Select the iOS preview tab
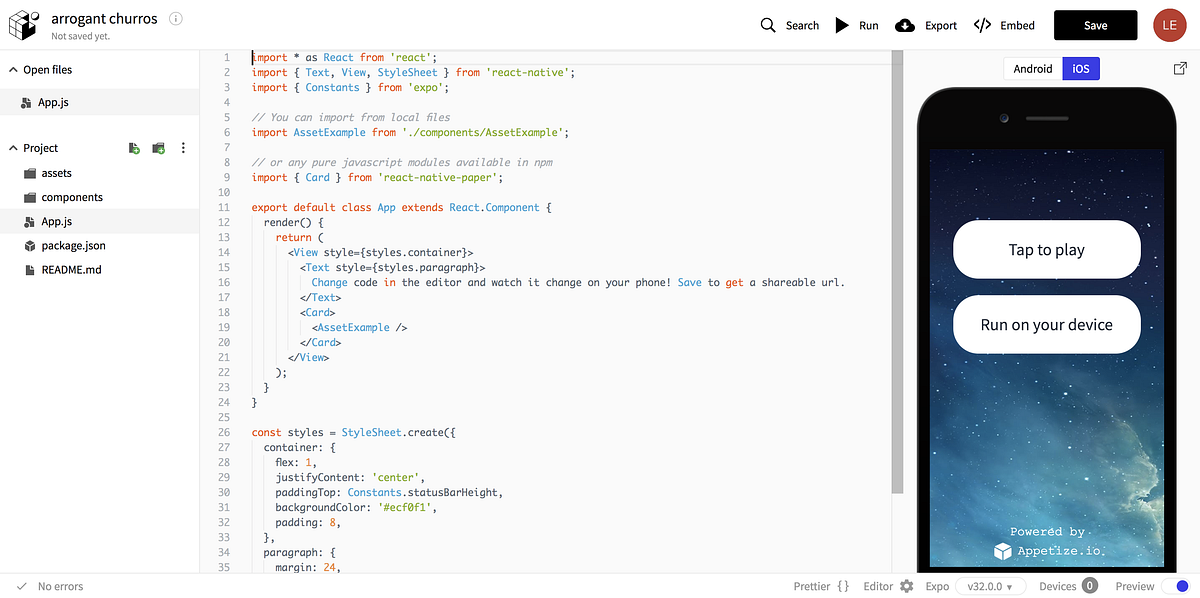Screen dimensions: 1200x598 (1080, 68)
